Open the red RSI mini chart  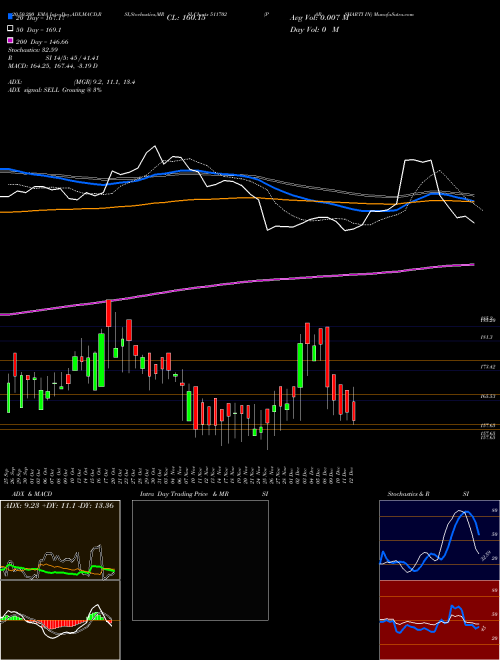coord(439,620)
